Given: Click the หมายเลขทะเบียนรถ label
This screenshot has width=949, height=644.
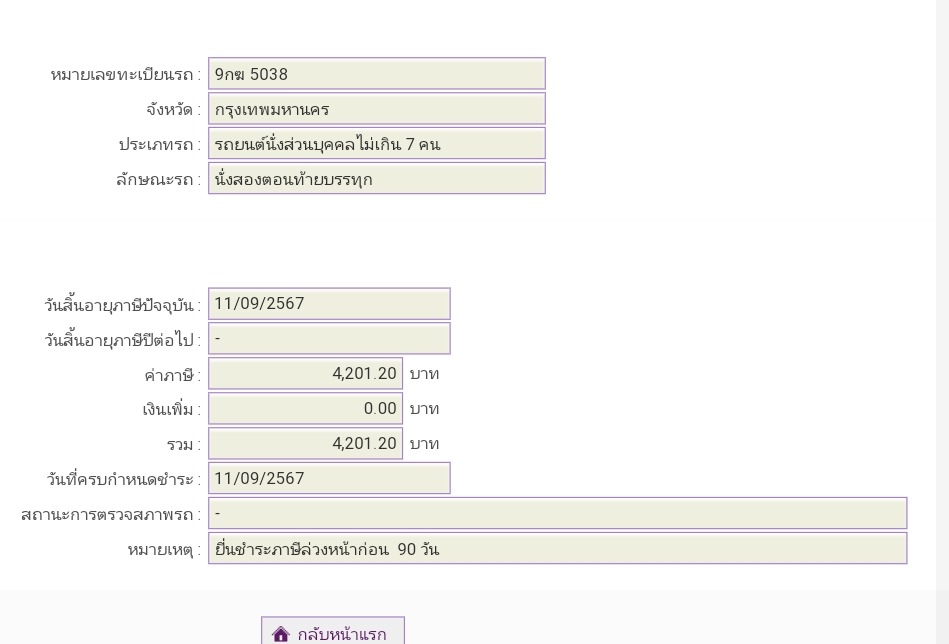Looking at the screenshot, I should (125, 74).
